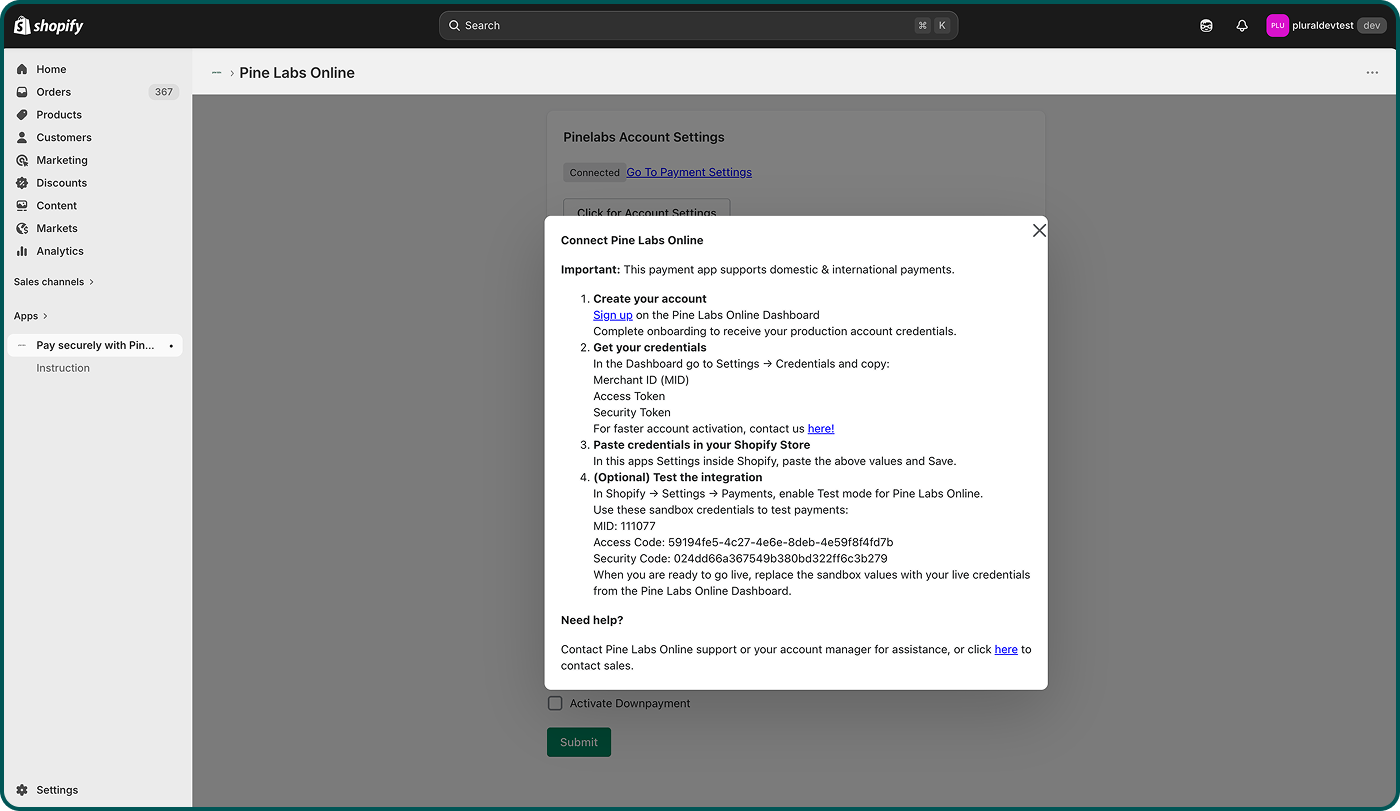Click the Connect Pine Labs Online heading
The height and width of the screenshot is (811, 1400).
pos(632,240)
